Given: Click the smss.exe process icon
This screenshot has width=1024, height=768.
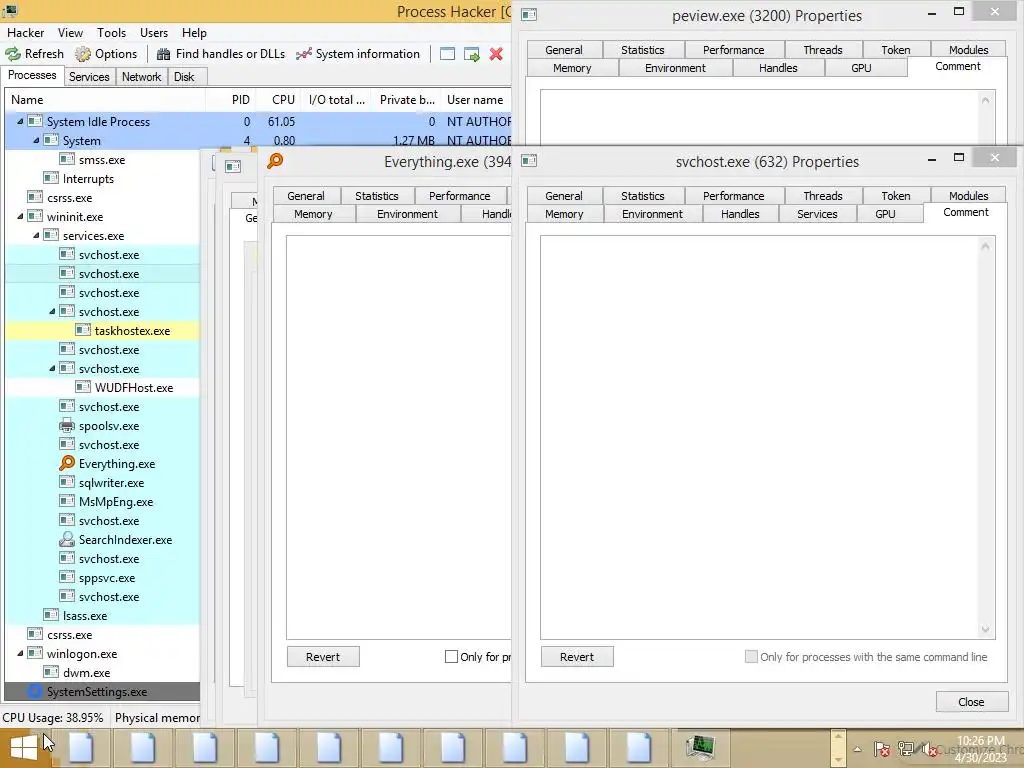Looking at the screenshot, I should tap(67, 159).
